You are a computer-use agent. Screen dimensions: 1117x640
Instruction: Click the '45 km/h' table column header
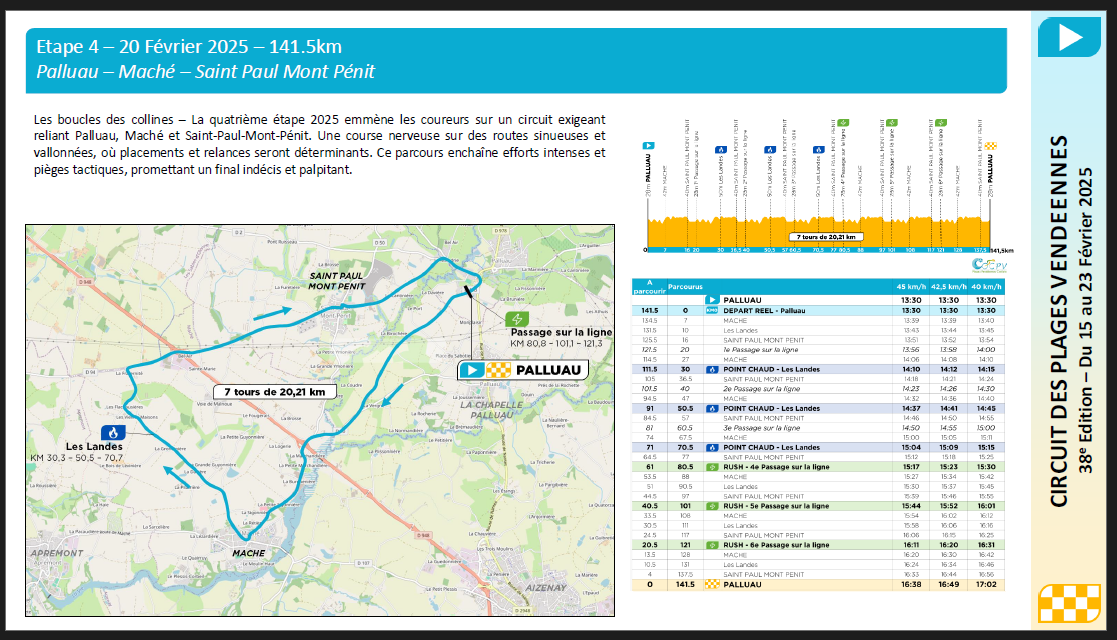pos(911,287)
